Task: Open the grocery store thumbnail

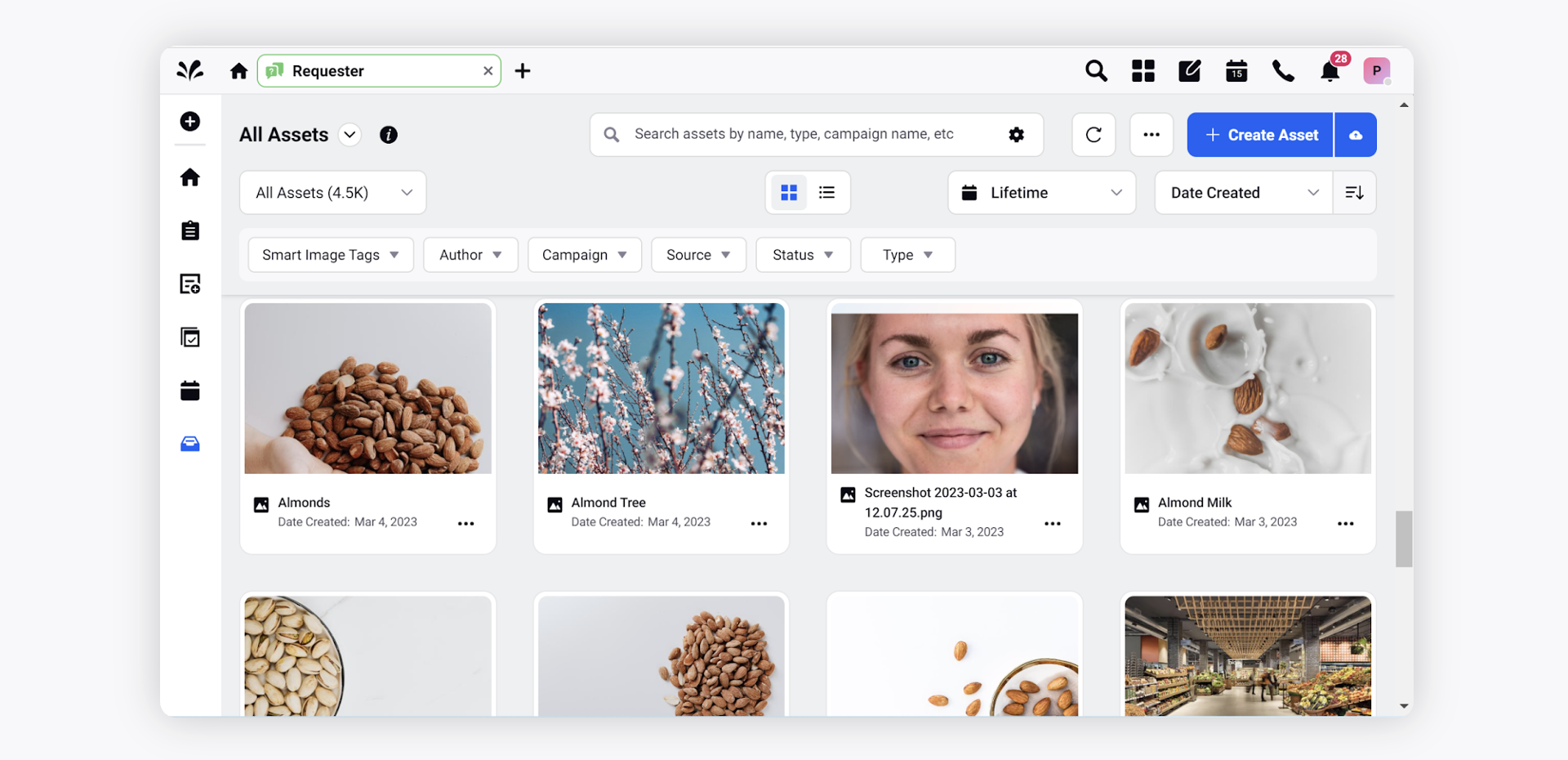Action: pyautogui.click(x=1248, y=656)
